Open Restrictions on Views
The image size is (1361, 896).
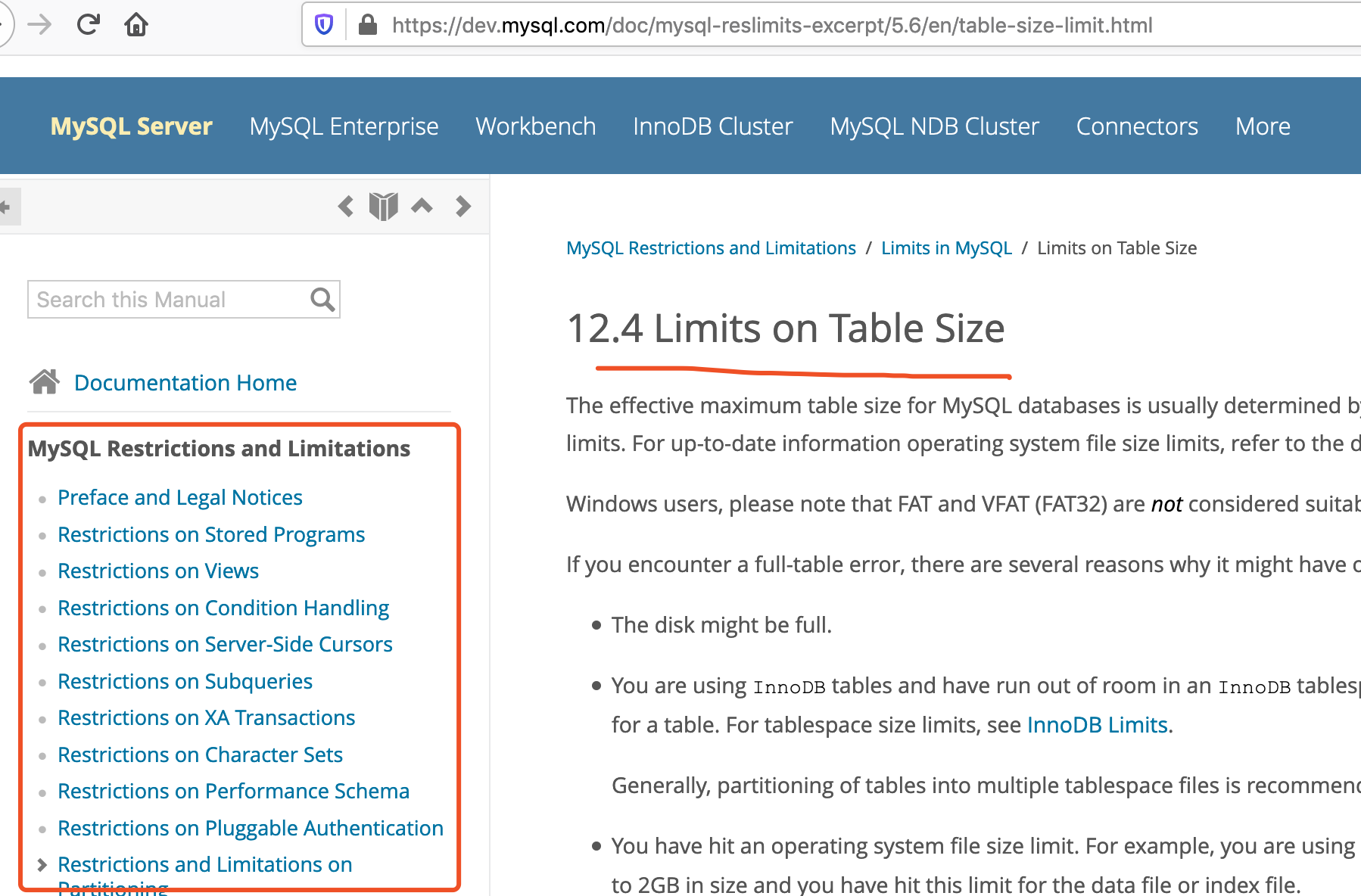pos(158,571)
